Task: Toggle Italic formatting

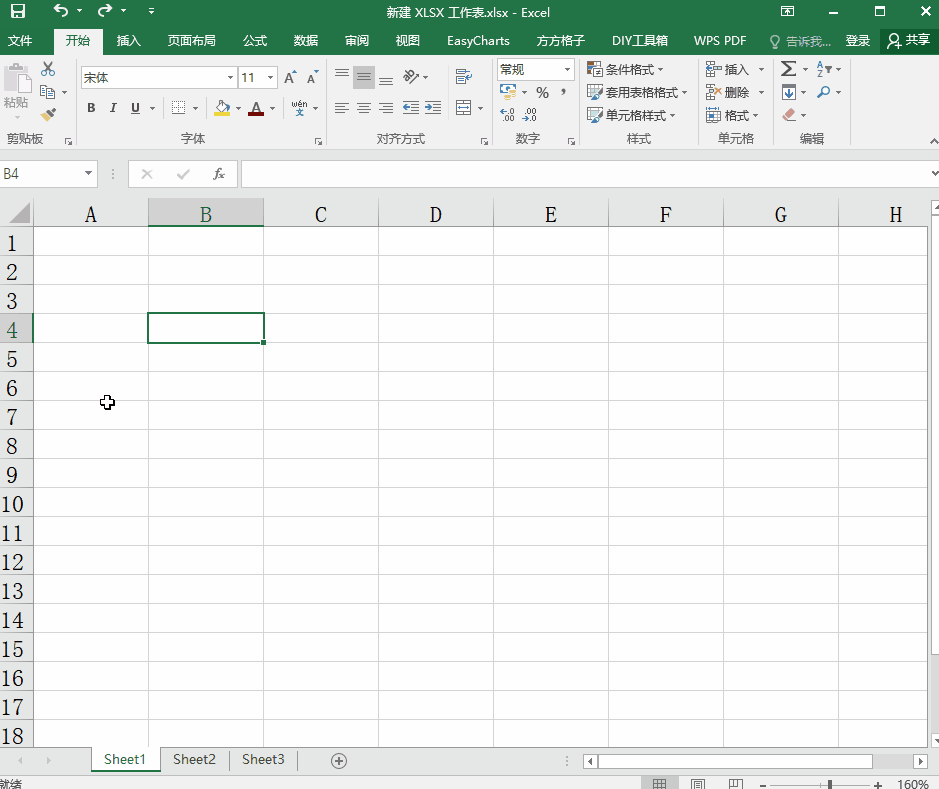Action: point(113,108)
